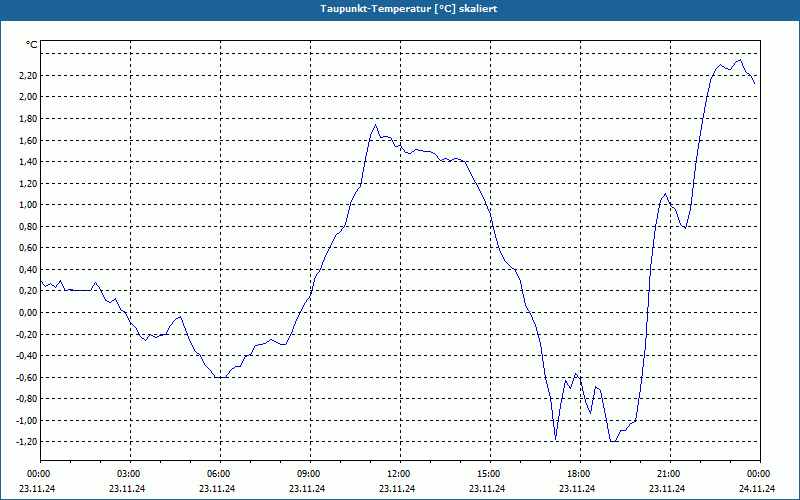This screenshot has height=500, width=800.
Task: Click the curve maximum near 23:20
Action: pos(740,60)
